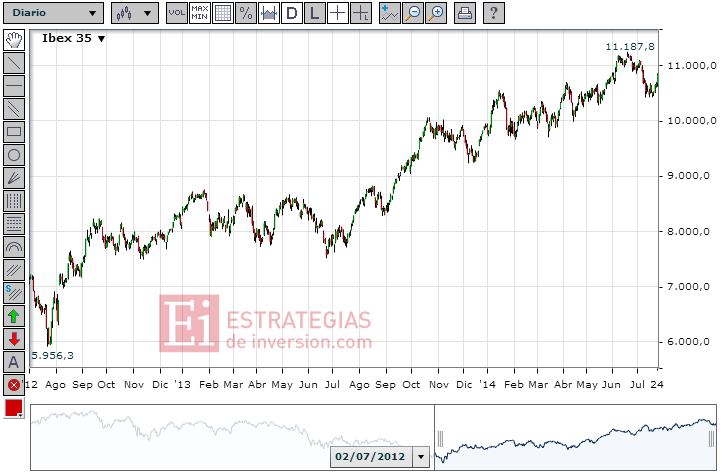Select the text annotation A tool
The width and height of the screenshot is (722, 475).
(x=14, y=362)
